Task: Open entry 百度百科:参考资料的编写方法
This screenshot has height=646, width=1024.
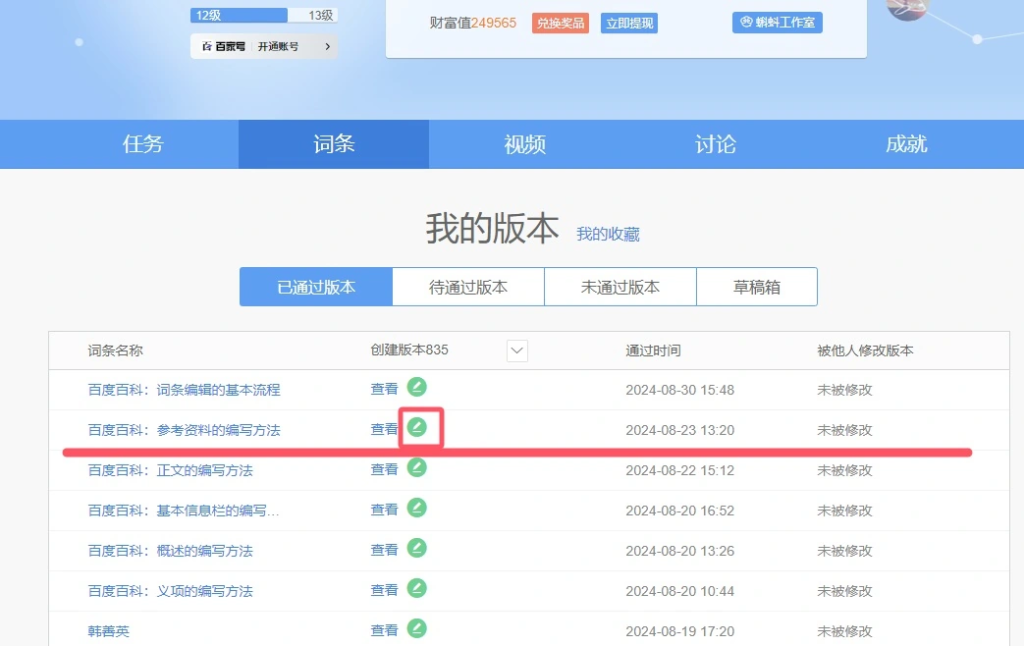Action: click(x=184, y=430)
